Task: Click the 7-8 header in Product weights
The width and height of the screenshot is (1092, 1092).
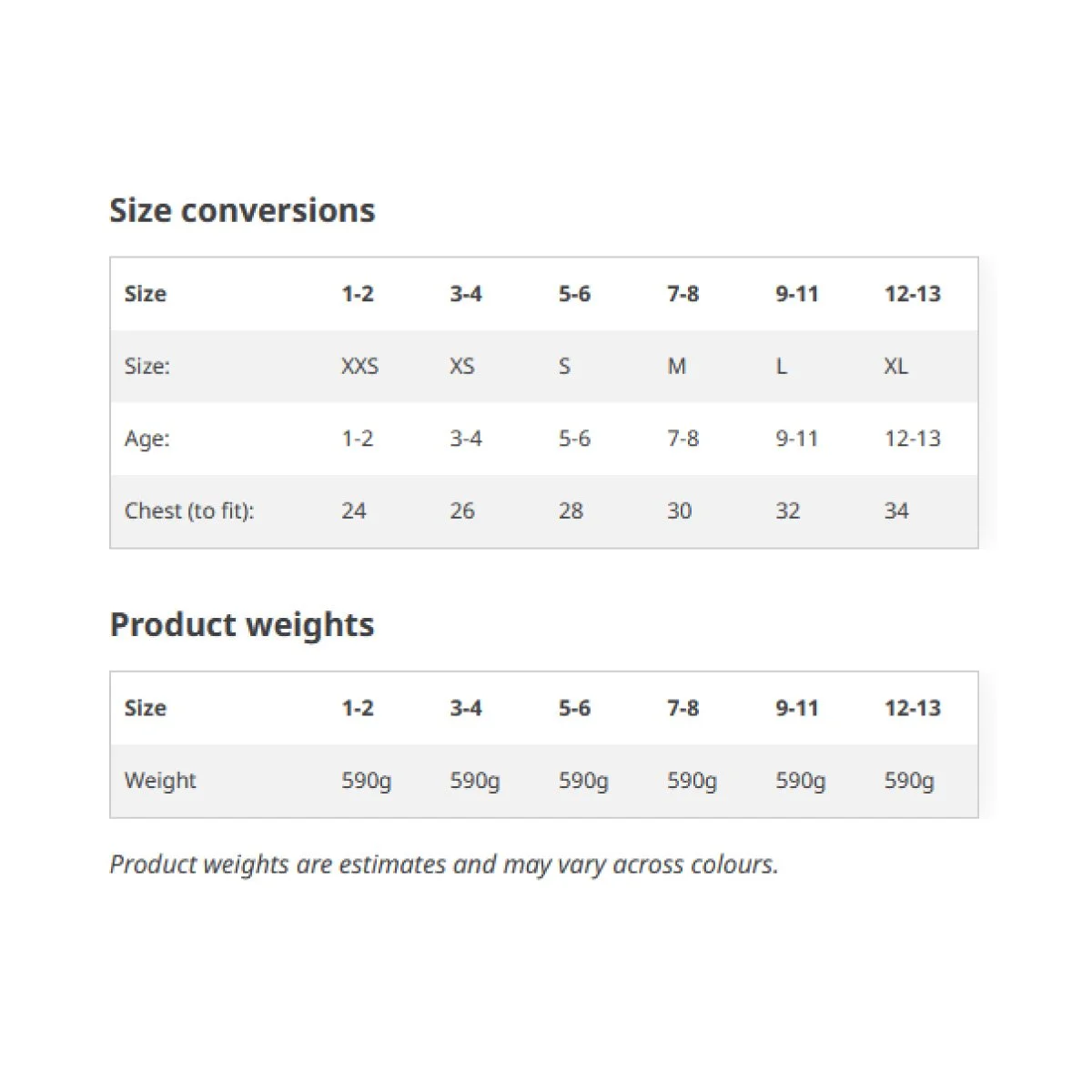Action: point(683,708)
